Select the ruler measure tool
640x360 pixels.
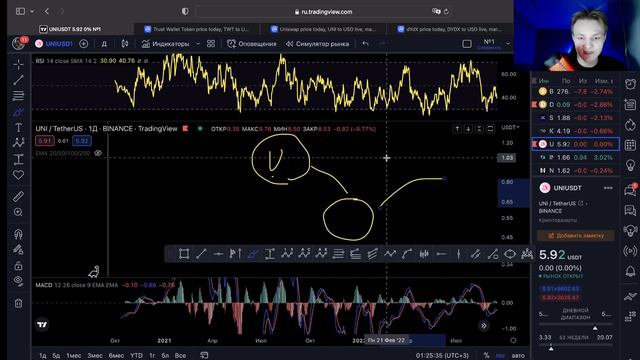coord(18,197)
